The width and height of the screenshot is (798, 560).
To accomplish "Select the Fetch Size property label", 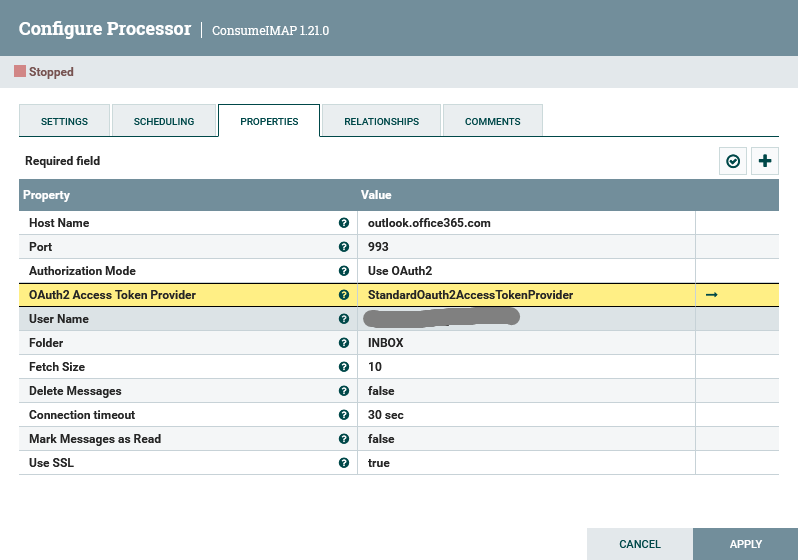I will pyautogui.click(x=57, y=367).
